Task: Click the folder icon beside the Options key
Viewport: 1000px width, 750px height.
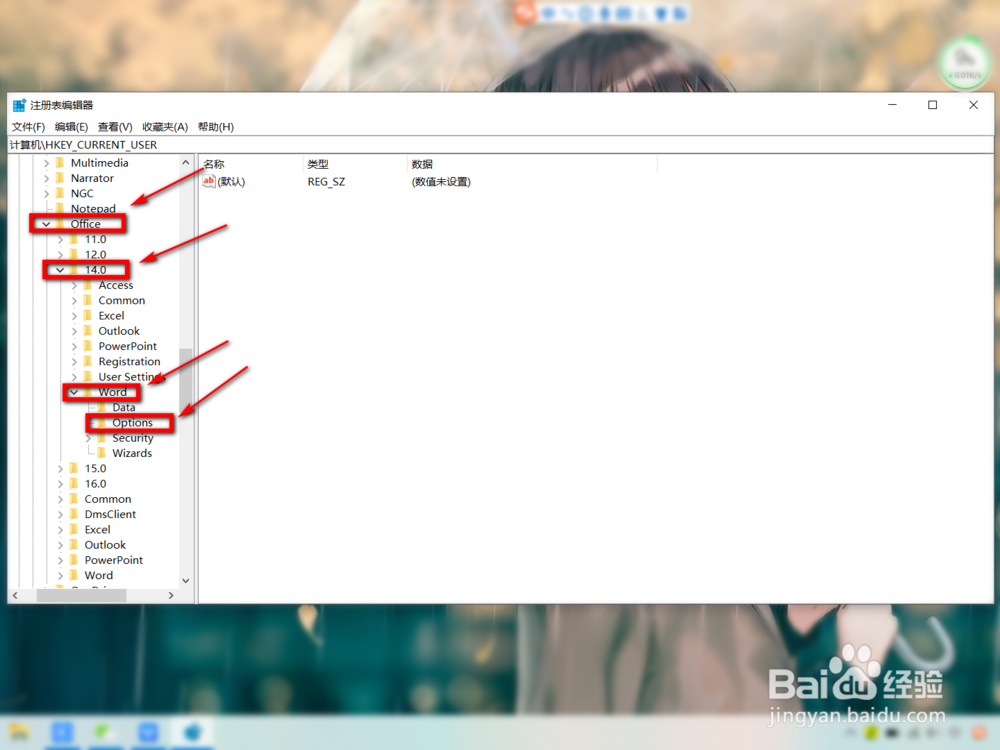Action: [x=100, y=422]
